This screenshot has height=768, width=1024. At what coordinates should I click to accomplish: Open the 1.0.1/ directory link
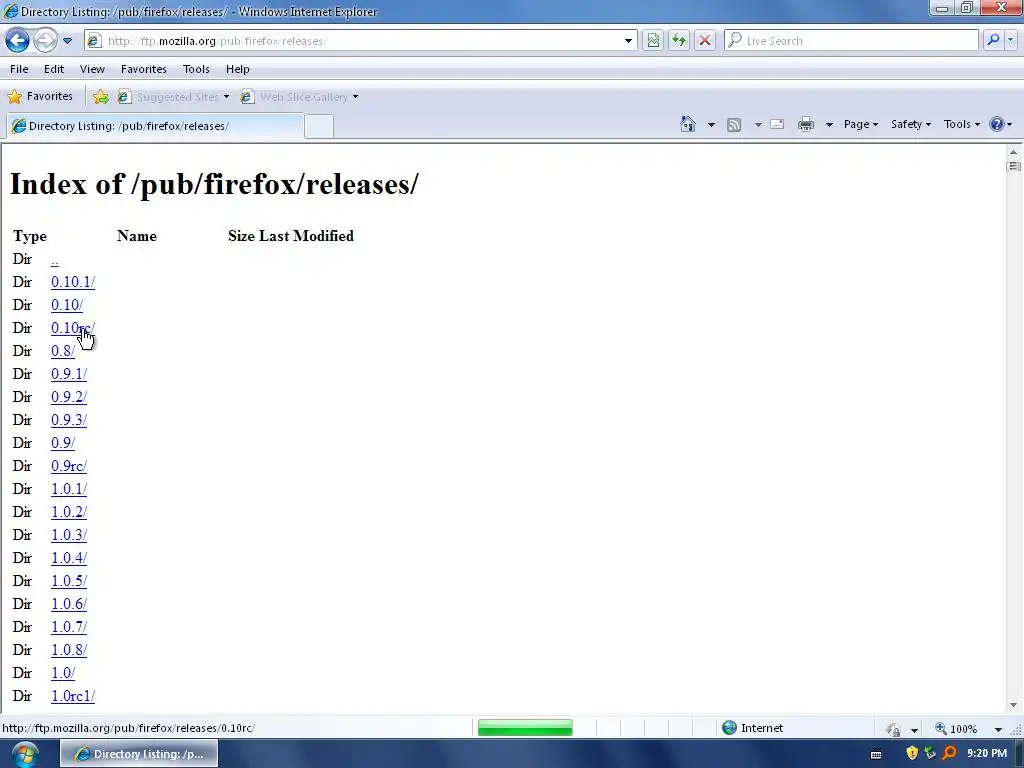(x=69, y=489)
